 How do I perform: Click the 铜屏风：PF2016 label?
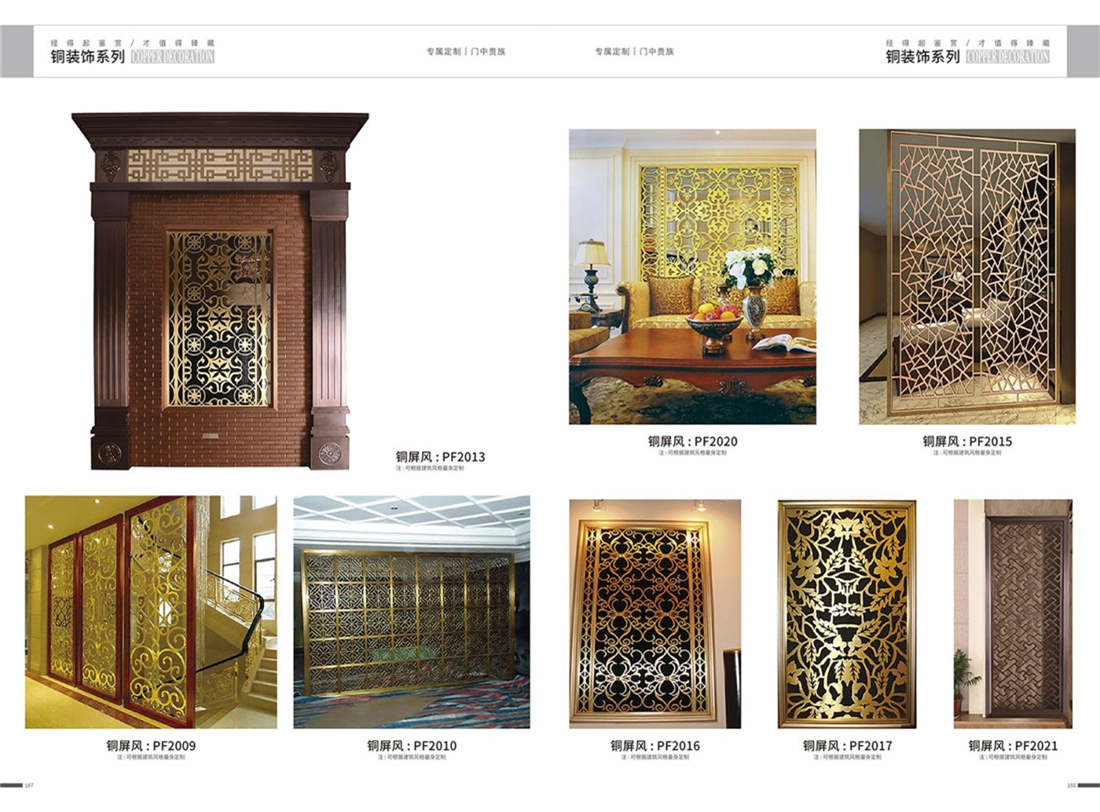(x=655, y=746)
